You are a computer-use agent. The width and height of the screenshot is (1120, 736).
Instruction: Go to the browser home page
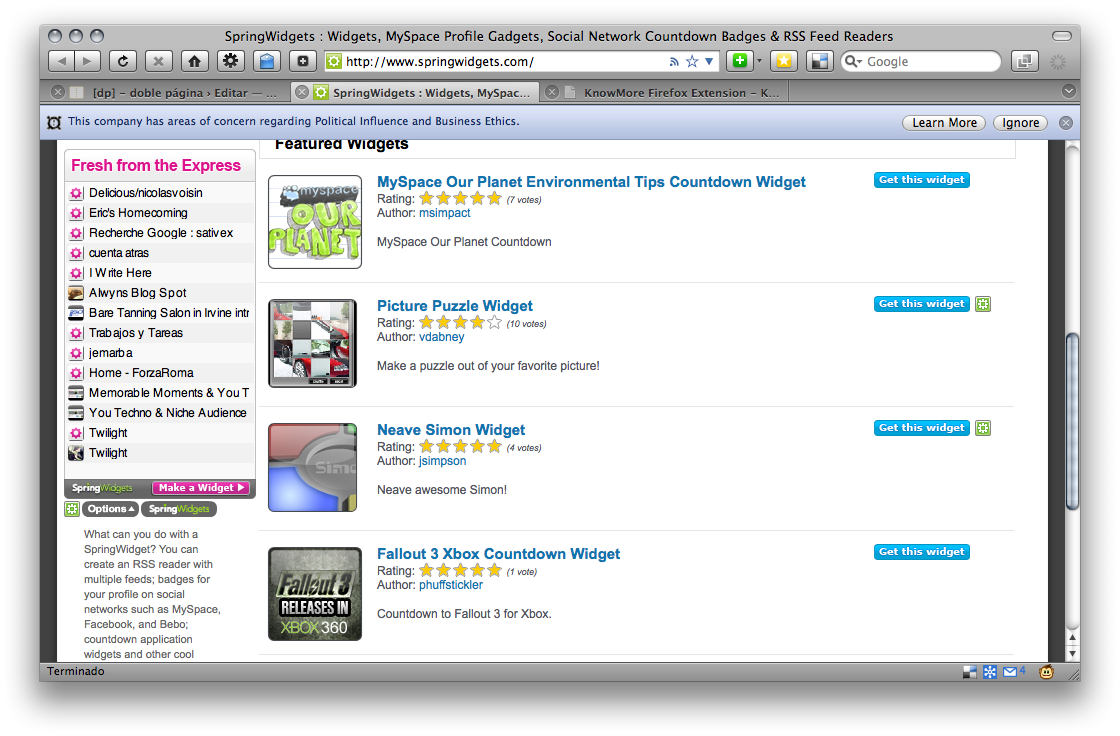click(x=194, y=61)
